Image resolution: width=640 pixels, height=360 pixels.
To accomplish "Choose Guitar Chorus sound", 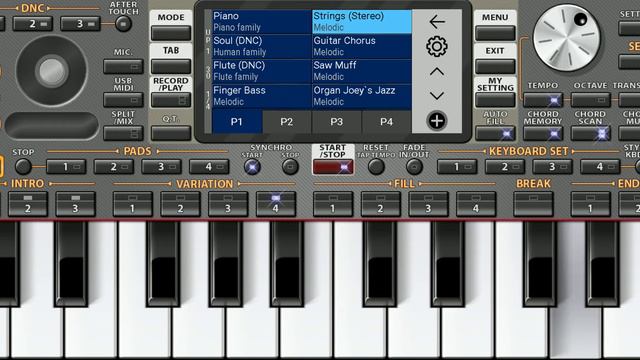I will 362,47.
